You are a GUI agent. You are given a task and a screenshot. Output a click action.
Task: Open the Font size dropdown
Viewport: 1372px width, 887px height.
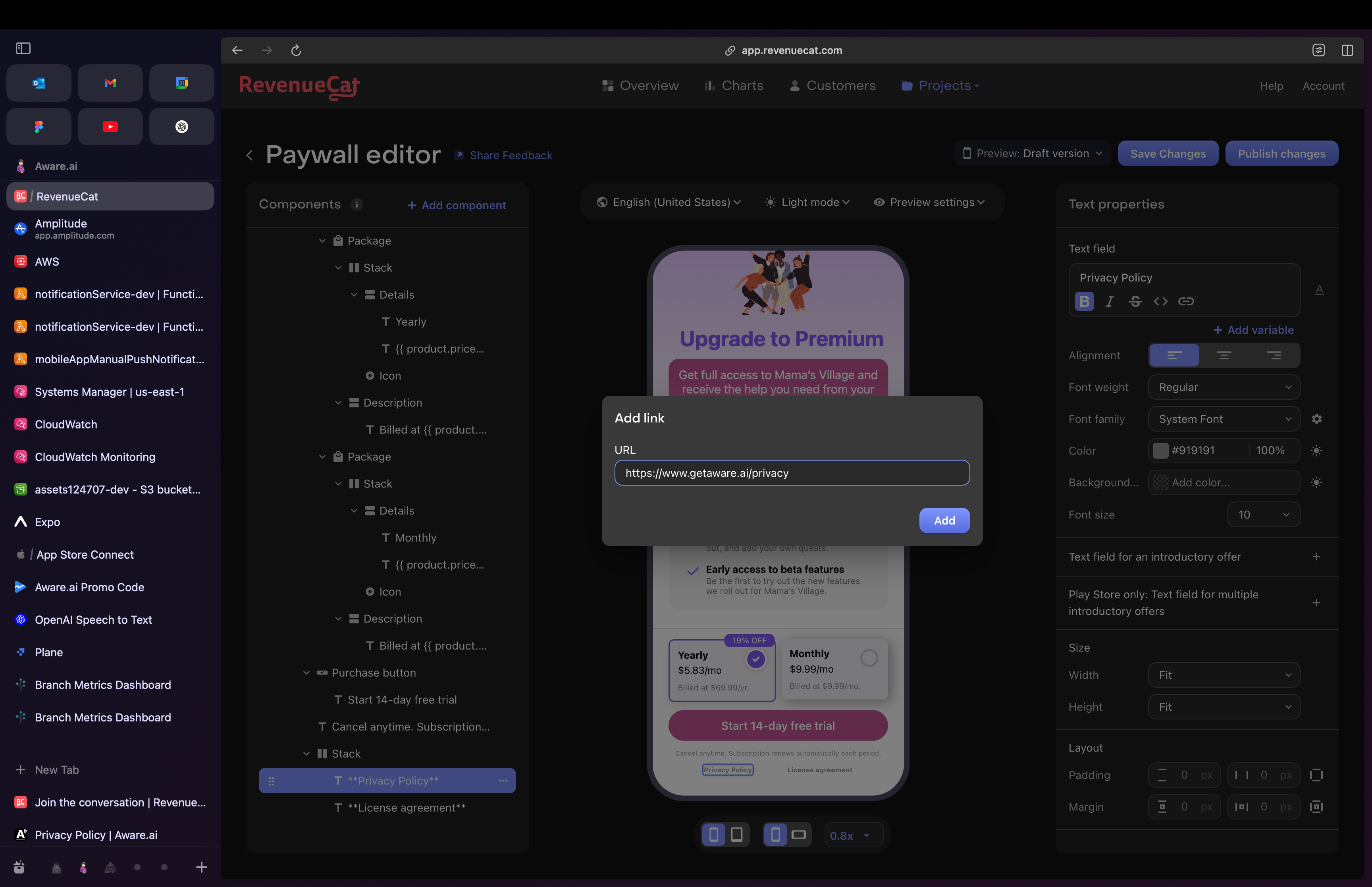[x=1264, y=514]
